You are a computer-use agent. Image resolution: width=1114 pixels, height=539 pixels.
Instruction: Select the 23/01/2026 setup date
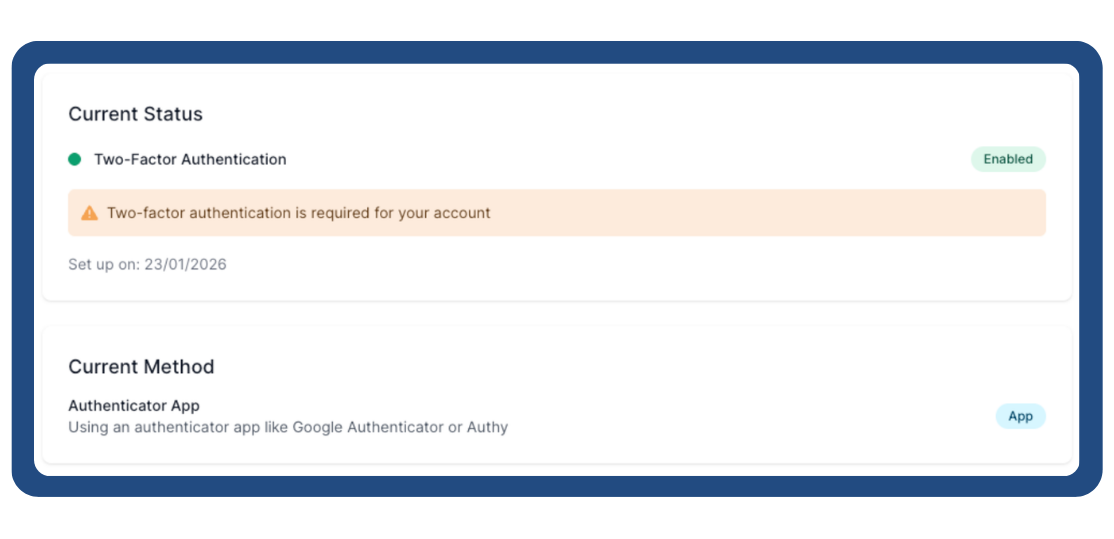[x=185, y=265]
